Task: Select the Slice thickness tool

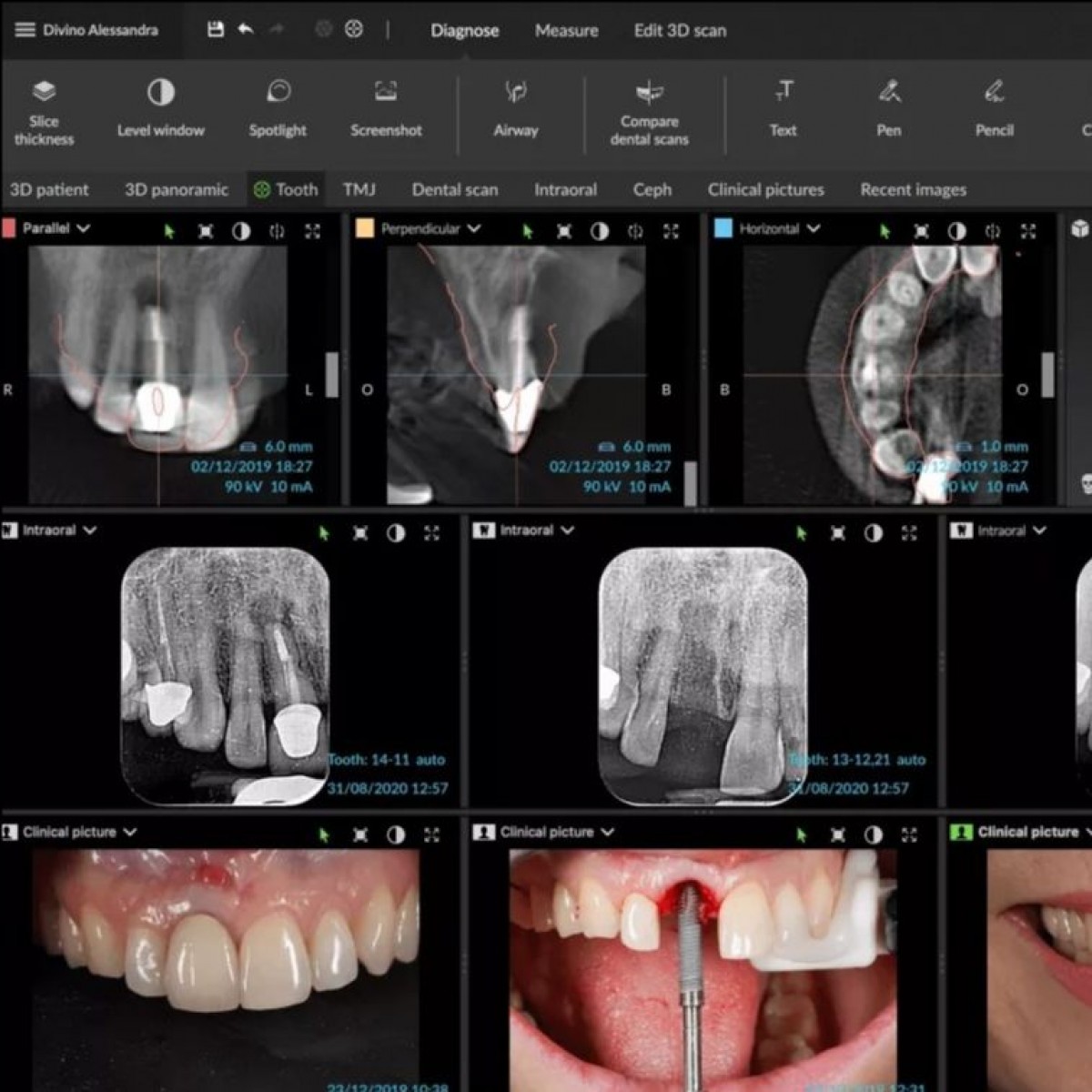Action: (44, 111)
